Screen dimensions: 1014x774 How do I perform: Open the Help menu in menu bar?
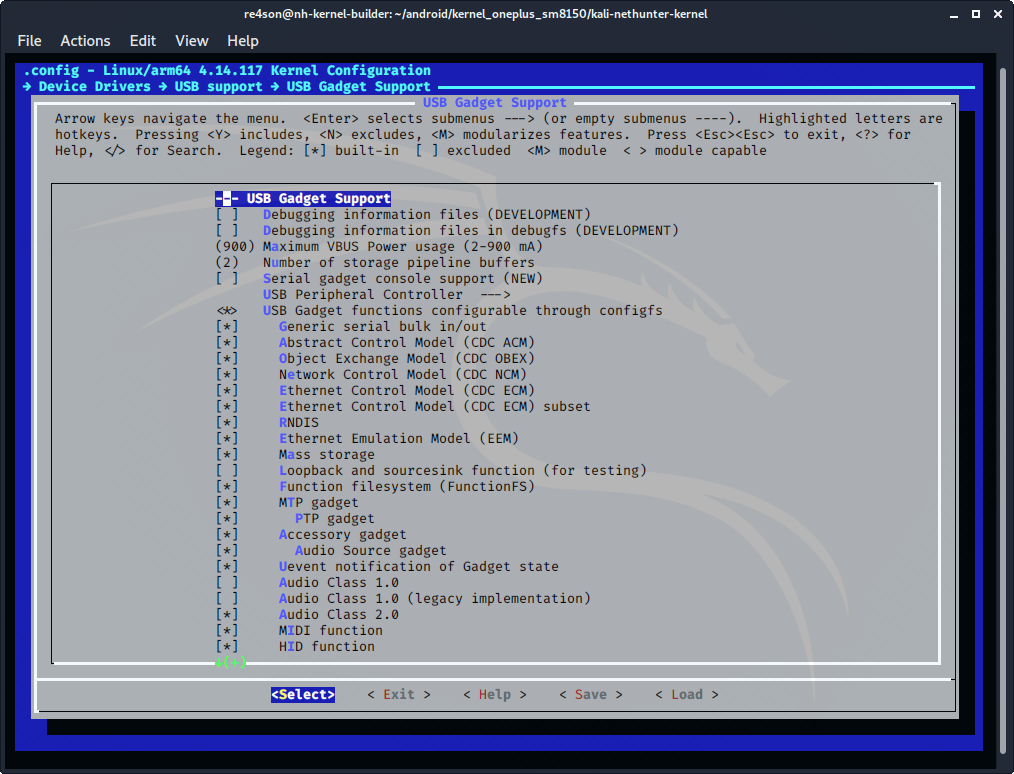point(243,41)
